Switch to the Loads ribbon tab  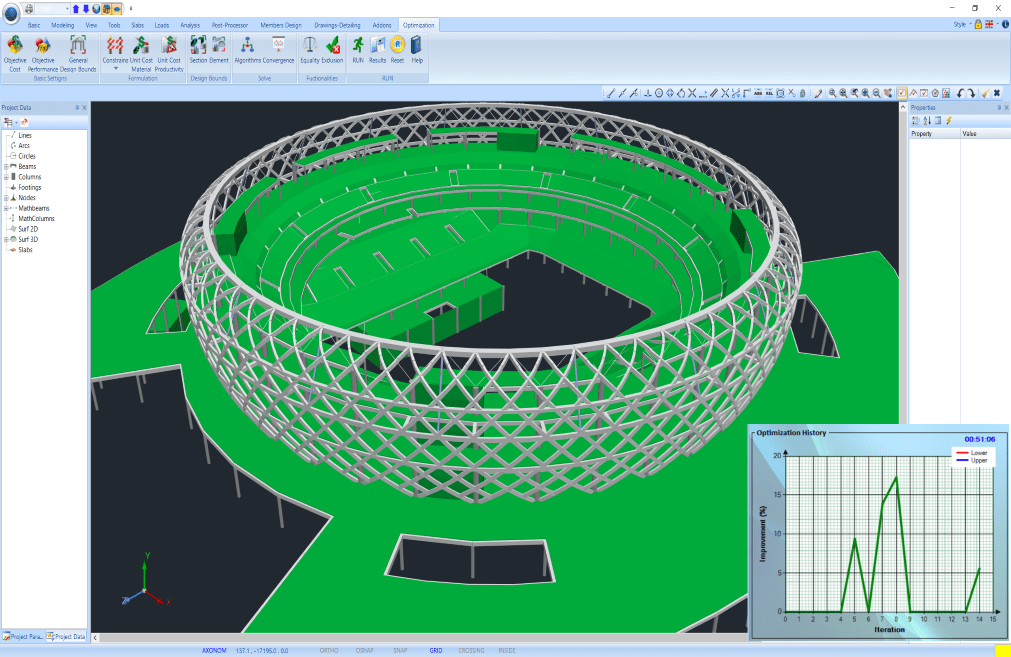pos(161,25)
